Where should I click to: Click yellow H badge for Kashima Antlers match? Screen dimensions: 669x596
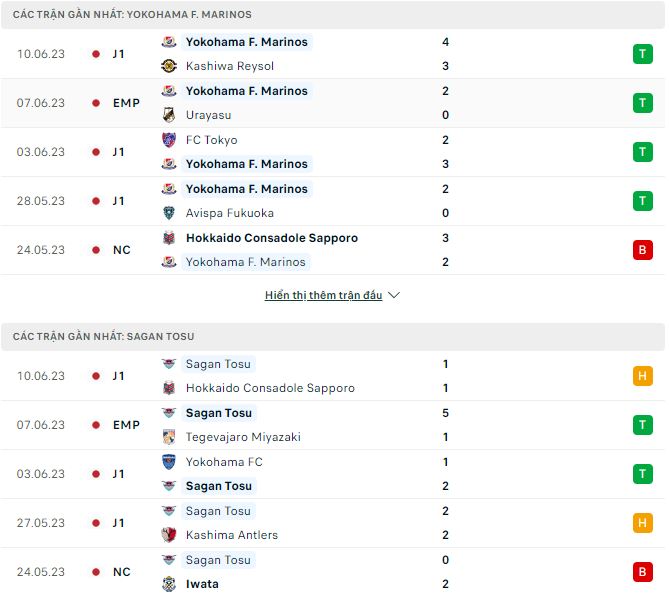point(642,523)
